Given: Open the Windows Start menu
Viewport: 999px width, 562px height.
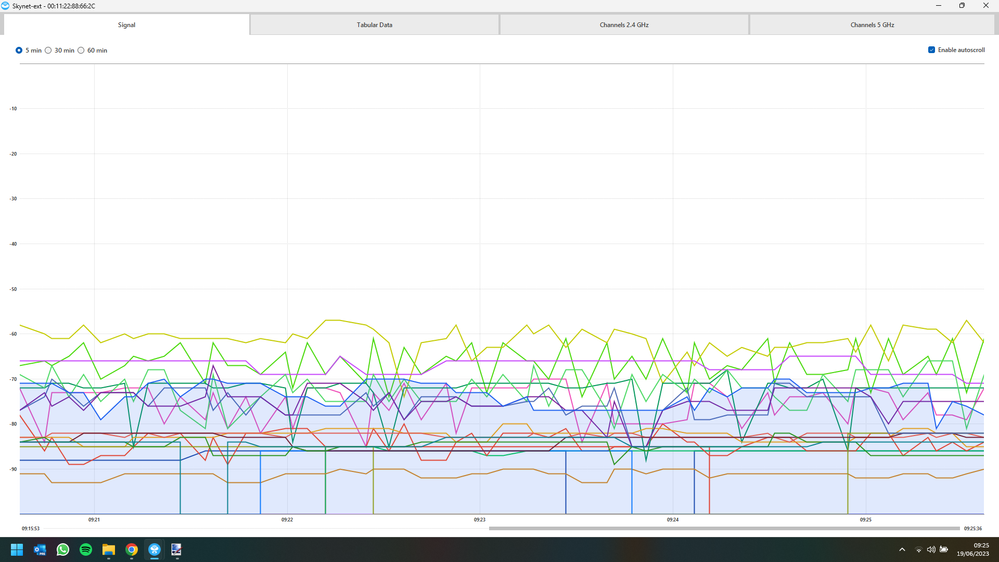Looking at the screenshot, I should pyautogui.click(x=17, y=550).
